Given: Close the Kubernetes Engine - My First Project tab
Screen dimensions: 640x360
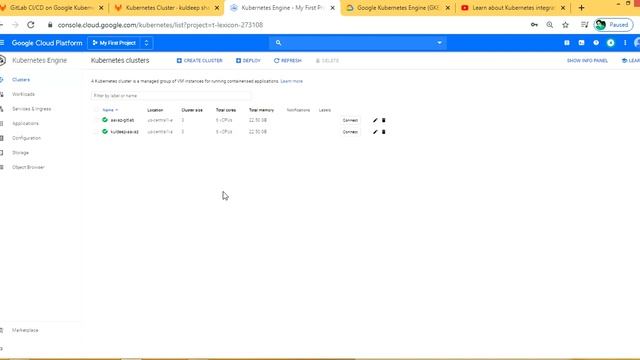Looking at the screenshot, I should [x=333, y=8].
